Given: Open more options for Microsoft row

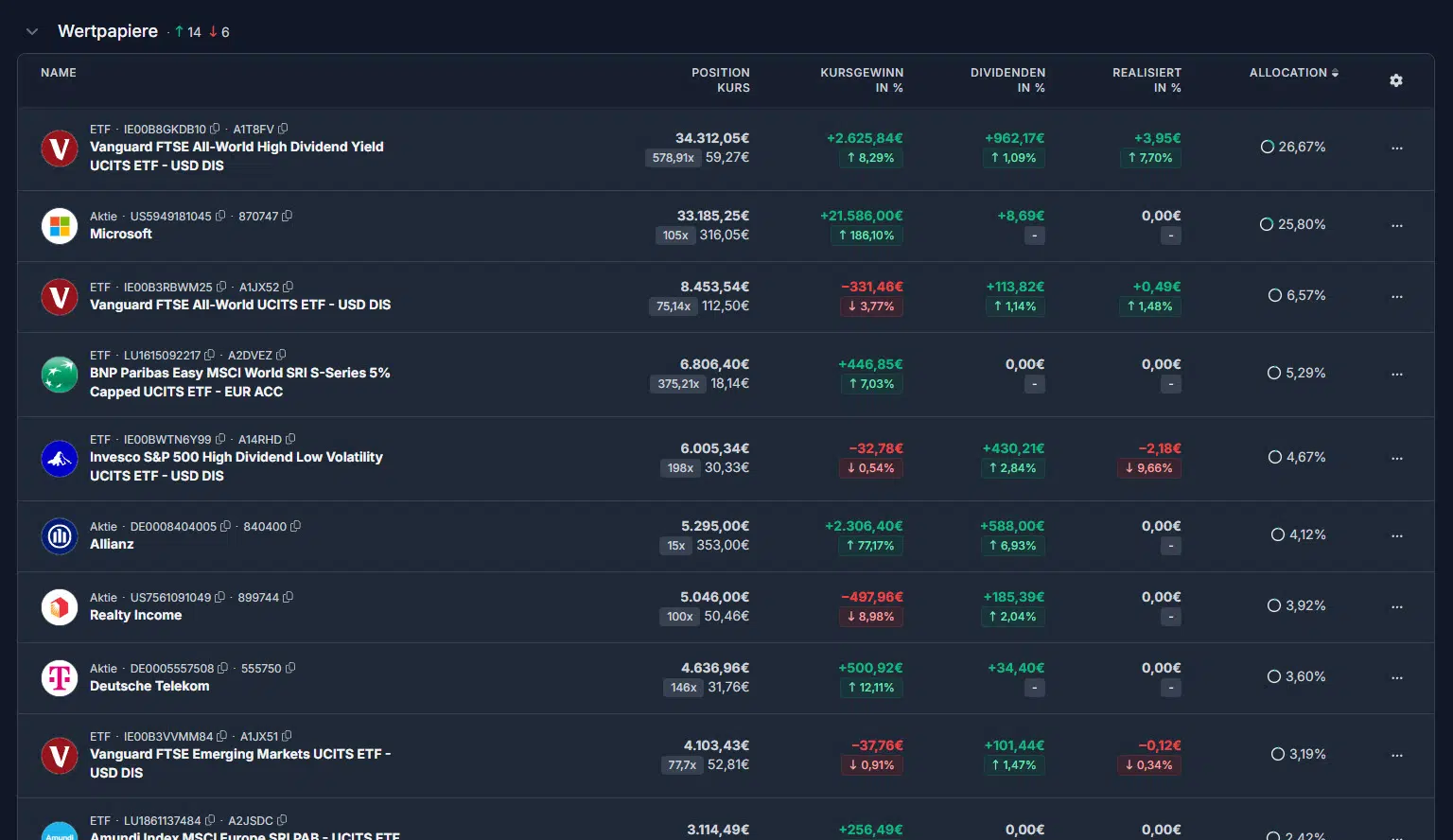Looking at the screenshot, I should click(1396, 226).
